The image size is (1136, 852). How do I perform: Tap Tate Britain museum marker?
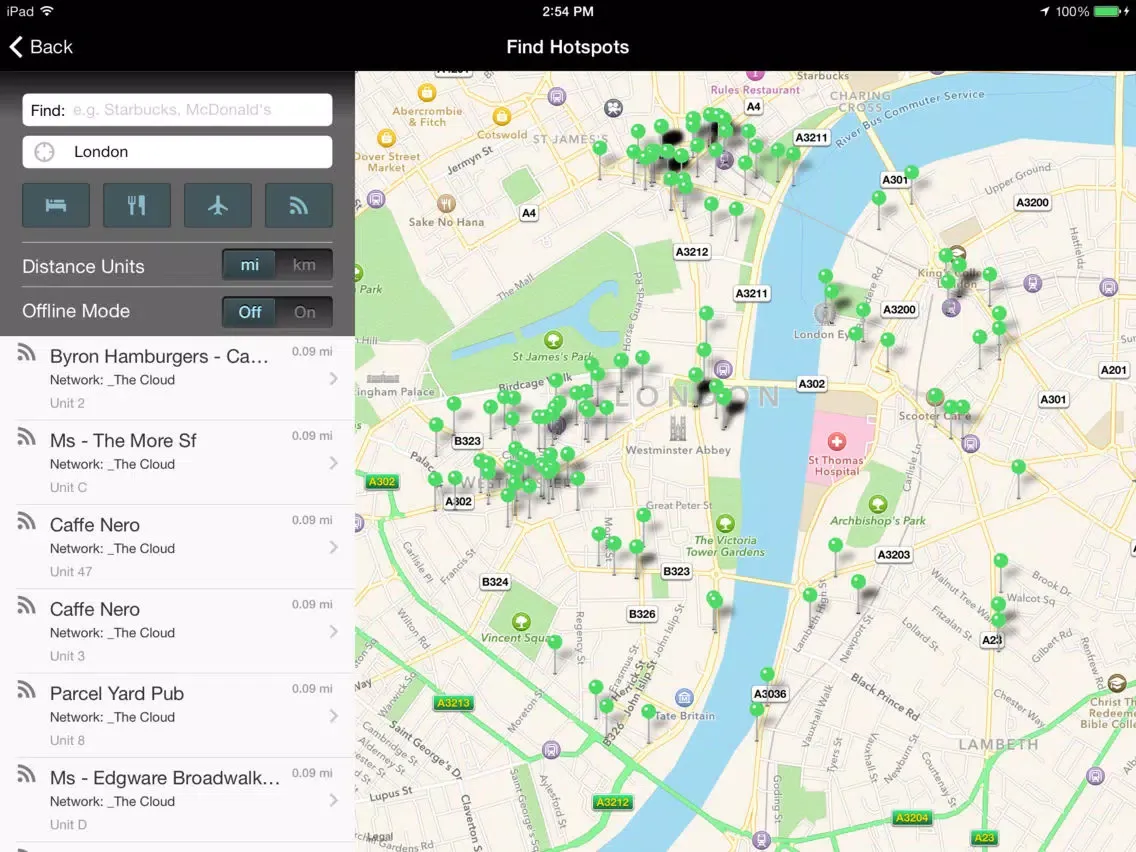click(684, 698)
